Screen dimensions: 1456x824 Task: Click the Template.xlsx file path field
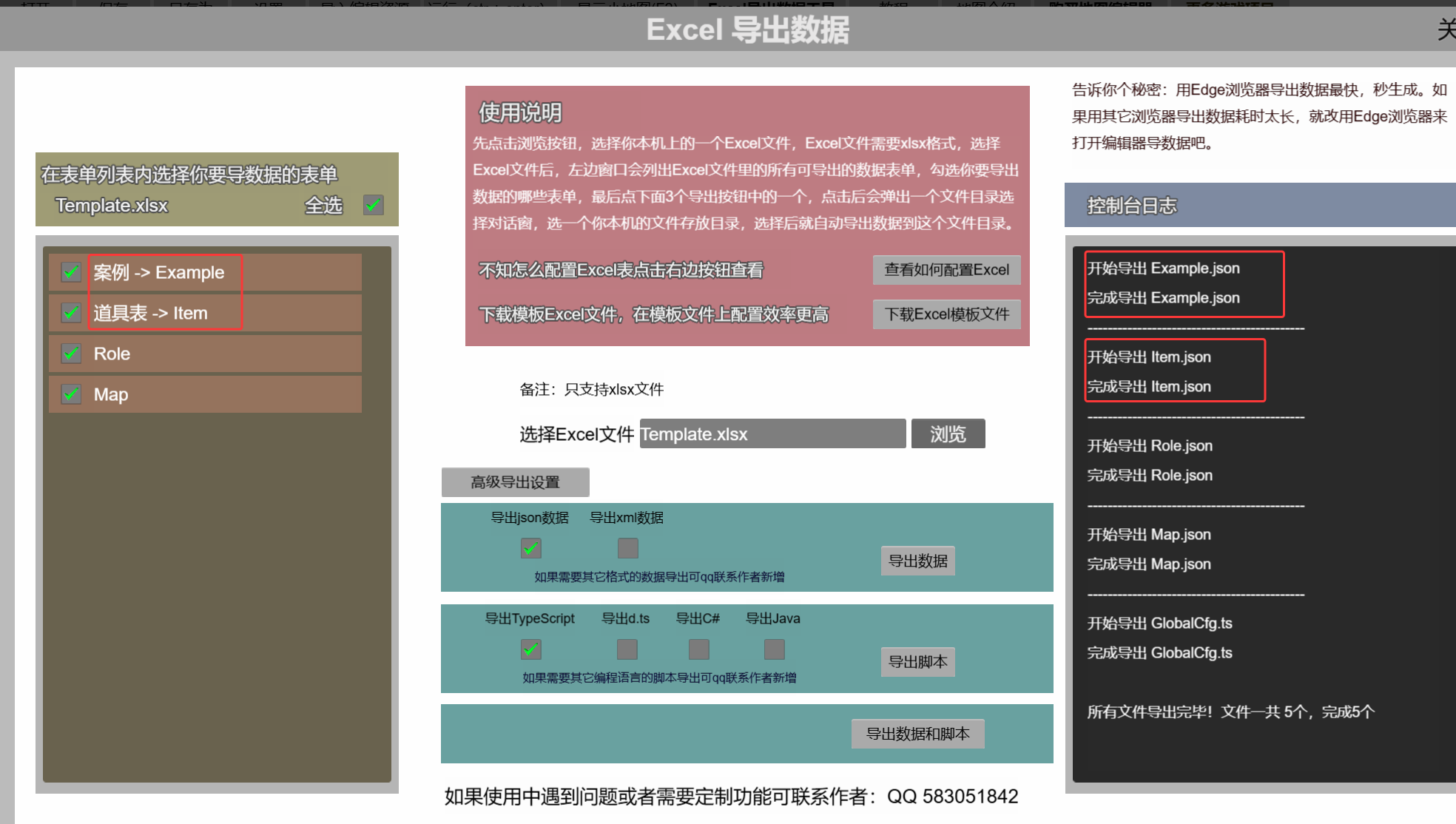(772, 433)
